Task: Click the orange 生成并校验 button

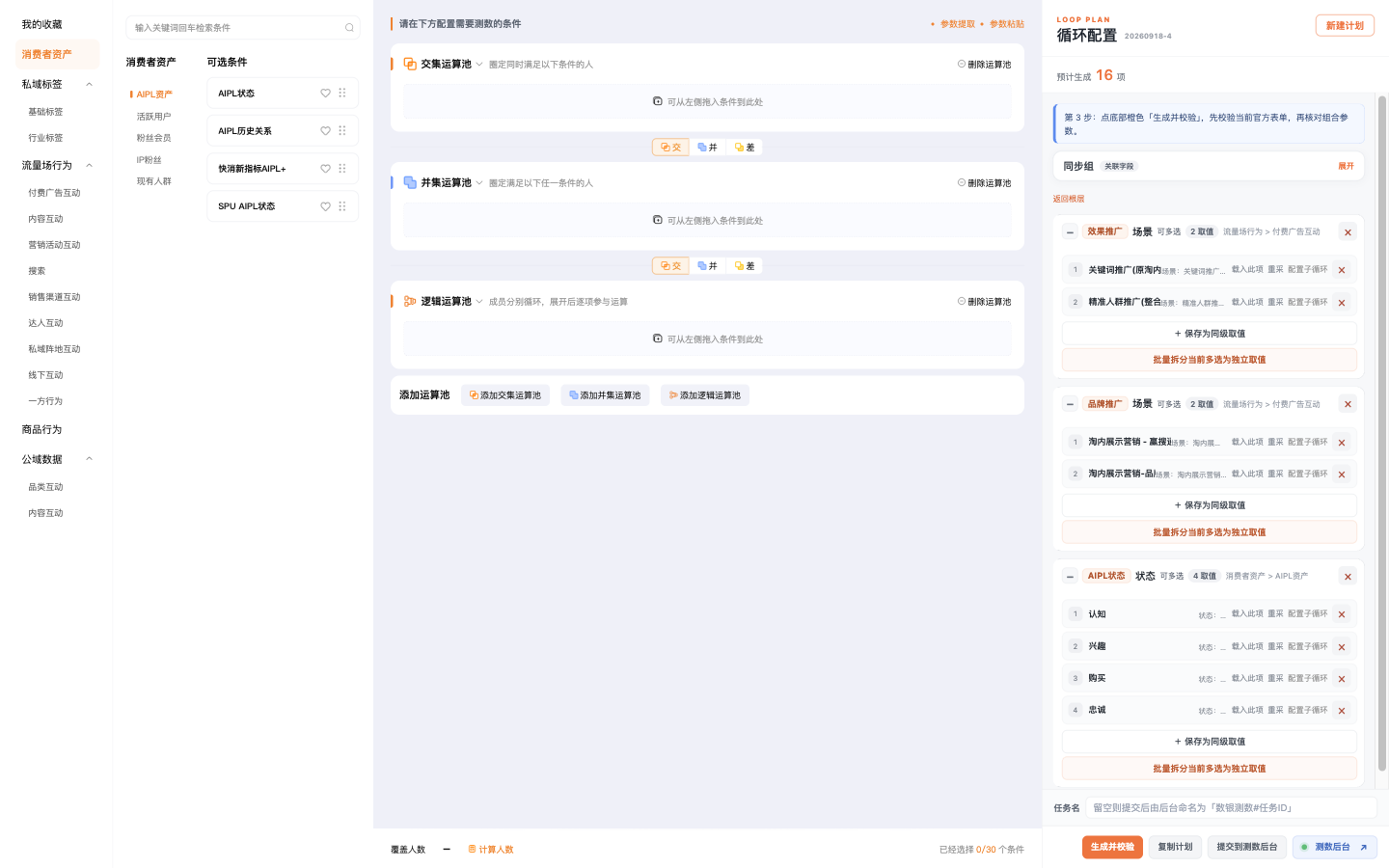Action: 1112,847
